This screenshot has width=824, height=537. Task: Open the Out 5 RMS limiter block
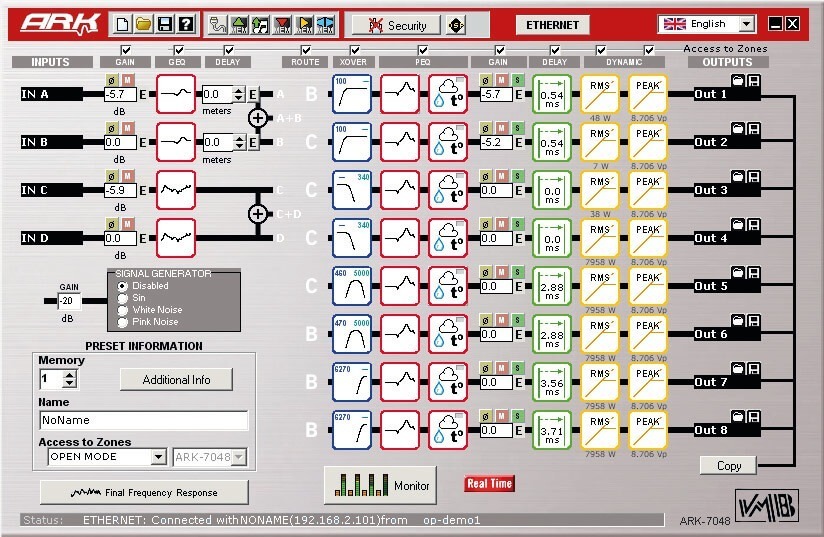pyautogui.click(x=600, y=286)
